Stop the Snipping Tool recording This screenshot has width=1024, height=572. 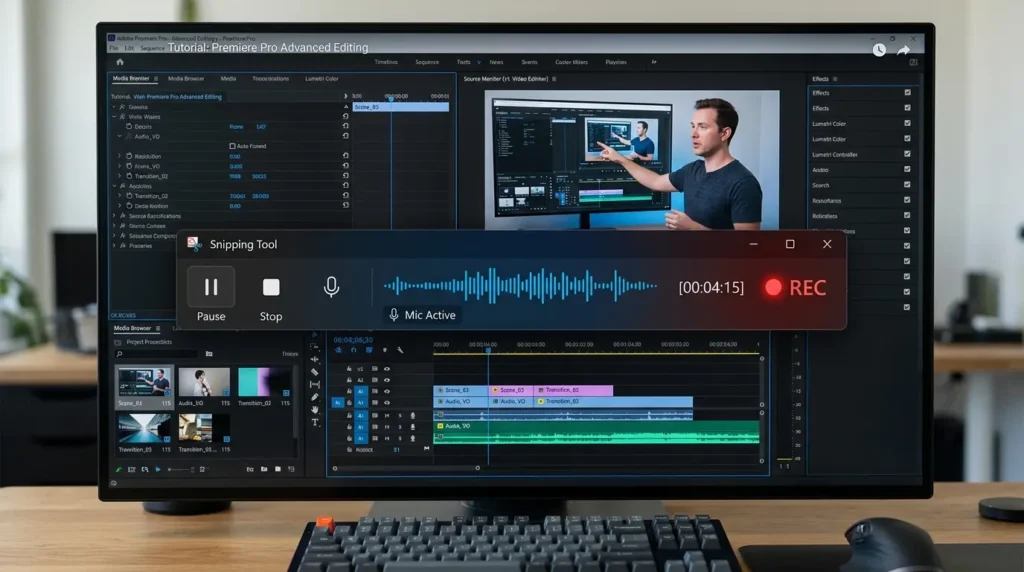coord(271,287)
